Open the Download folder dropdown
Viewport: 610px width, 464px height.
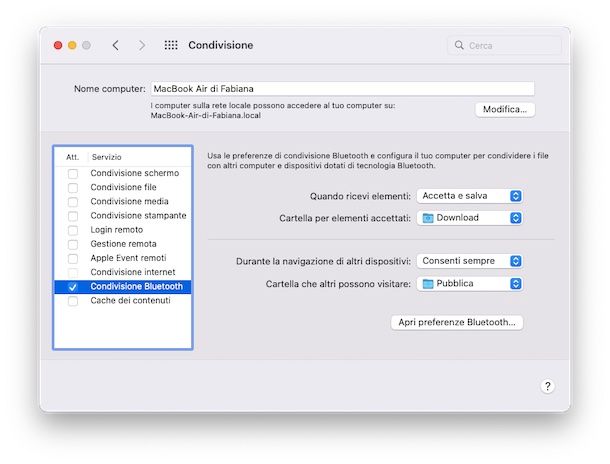pos(470,218)
